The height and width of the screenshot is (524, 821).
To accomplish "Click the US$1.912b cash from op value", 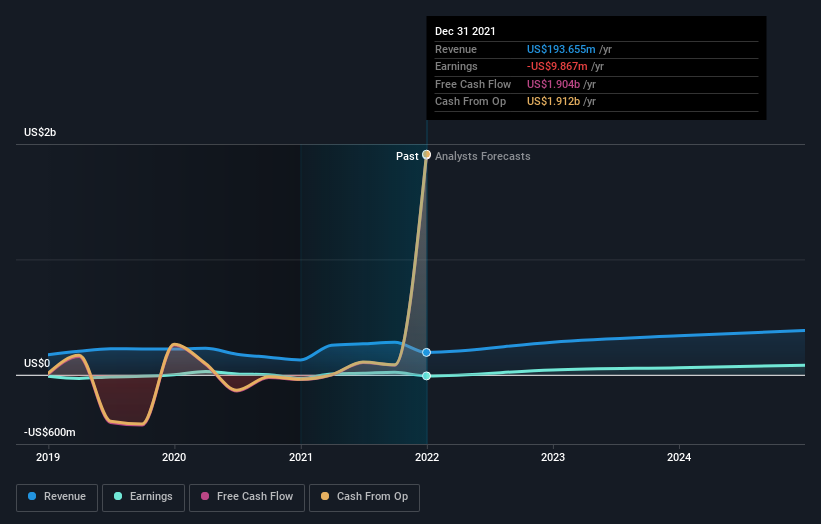I will [x=553, y=102].
